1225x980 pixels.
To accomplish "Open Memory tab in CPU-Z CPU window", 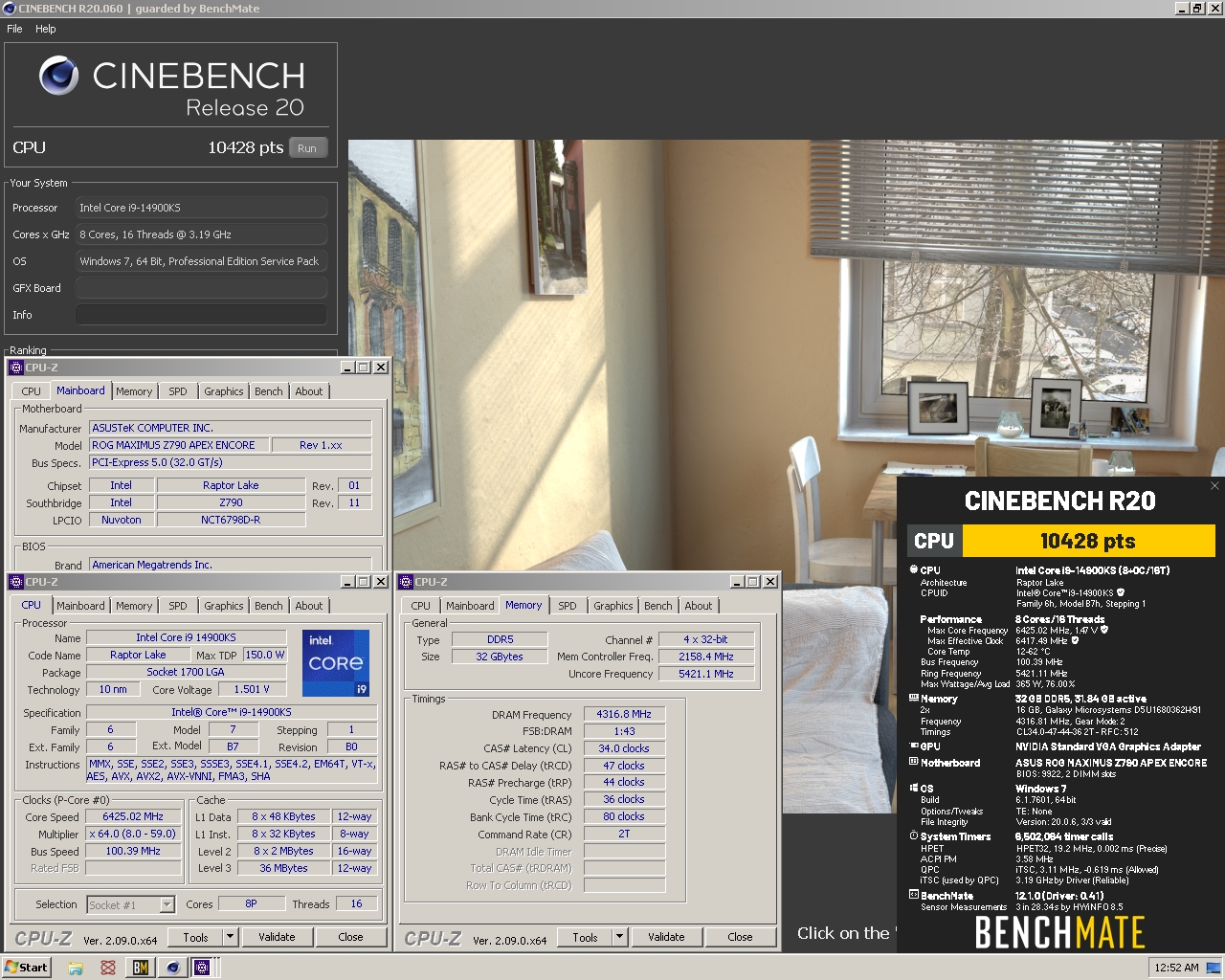I will [x=134, y=606].
